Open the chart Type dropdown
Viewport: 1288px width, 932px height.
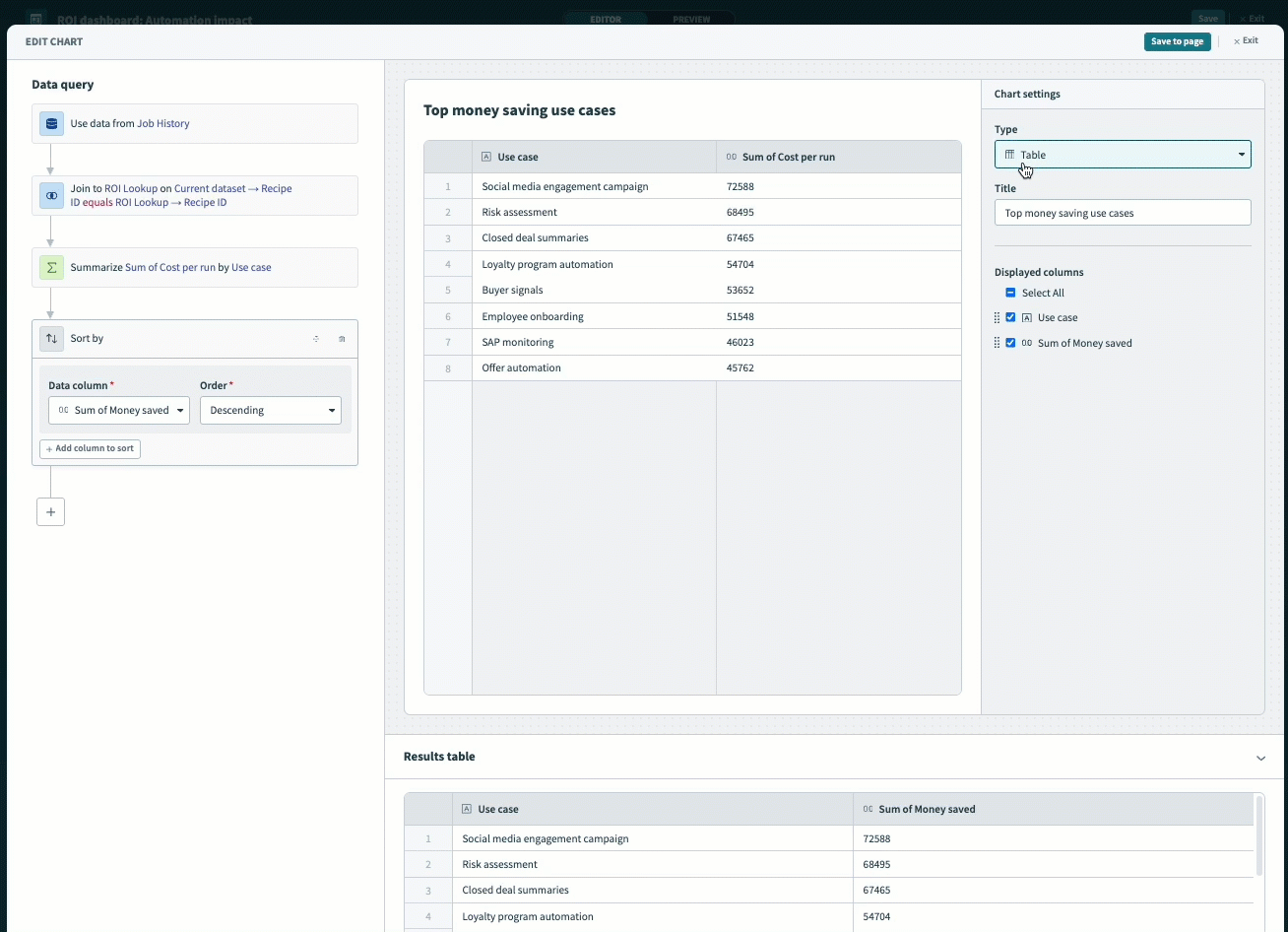click(x=1123, y=155)
